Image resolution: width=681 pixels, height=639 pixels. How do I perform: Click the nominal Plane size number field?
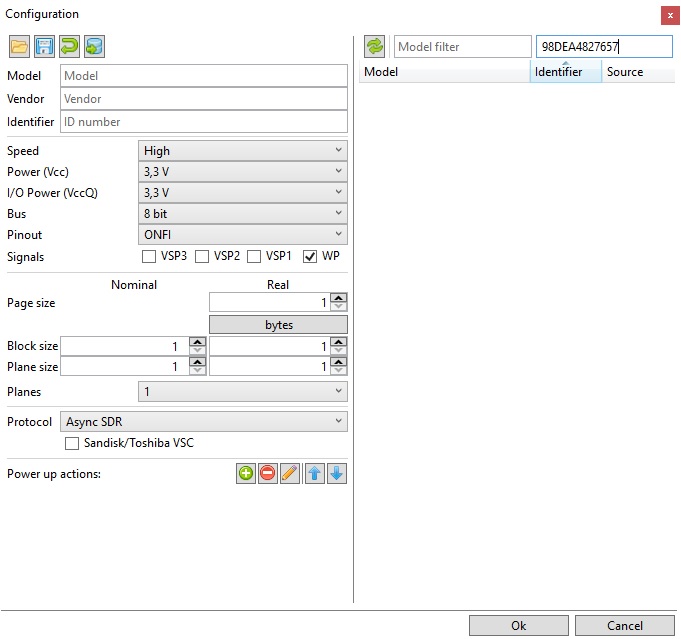coord(125,367)
